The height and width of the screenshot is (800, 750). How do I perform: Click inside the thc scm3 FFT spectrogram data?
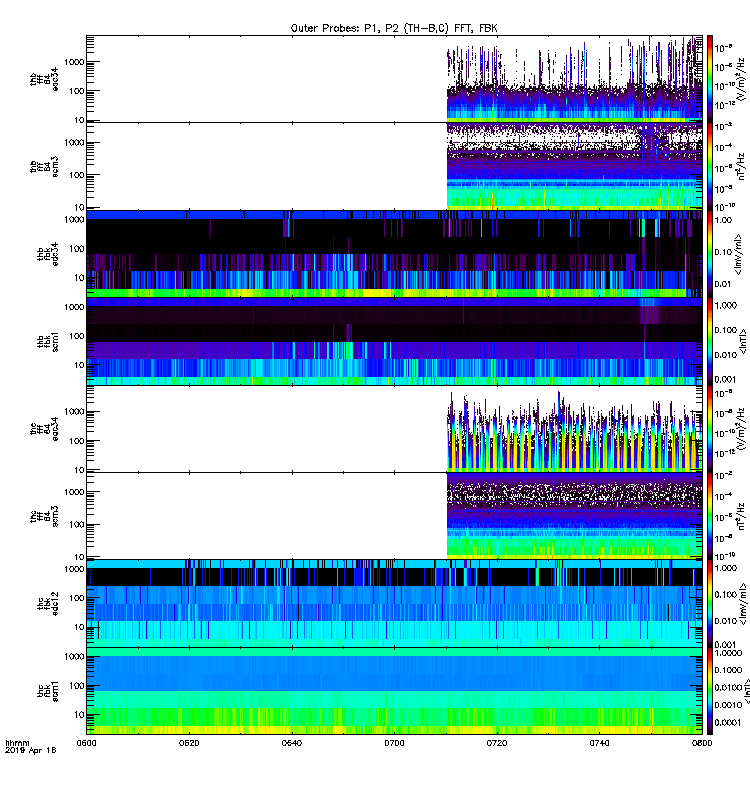coord(574,516)
